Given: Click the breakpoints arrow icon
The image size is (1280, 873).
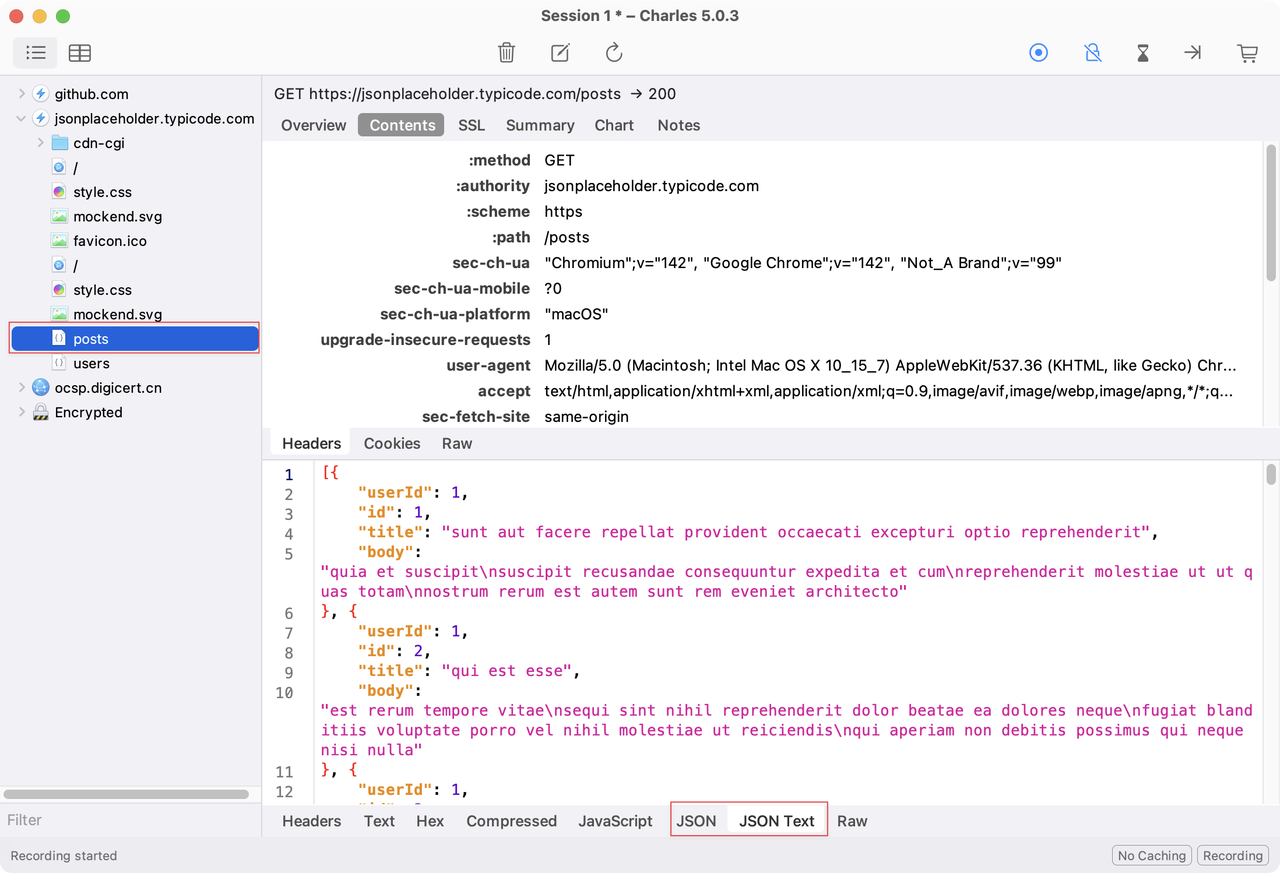Looking at the screenshot, I should click(x=1192, y=53).
